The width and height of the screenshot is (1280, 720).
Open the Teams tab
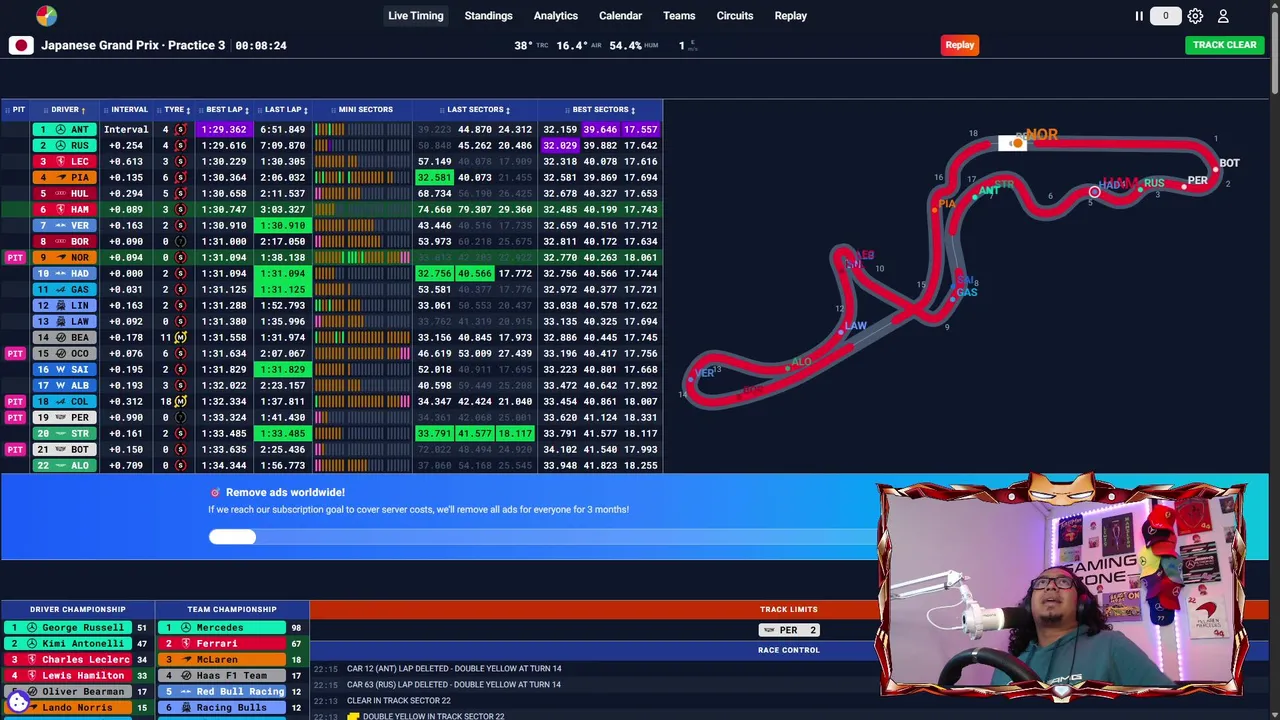click(679, 16)
